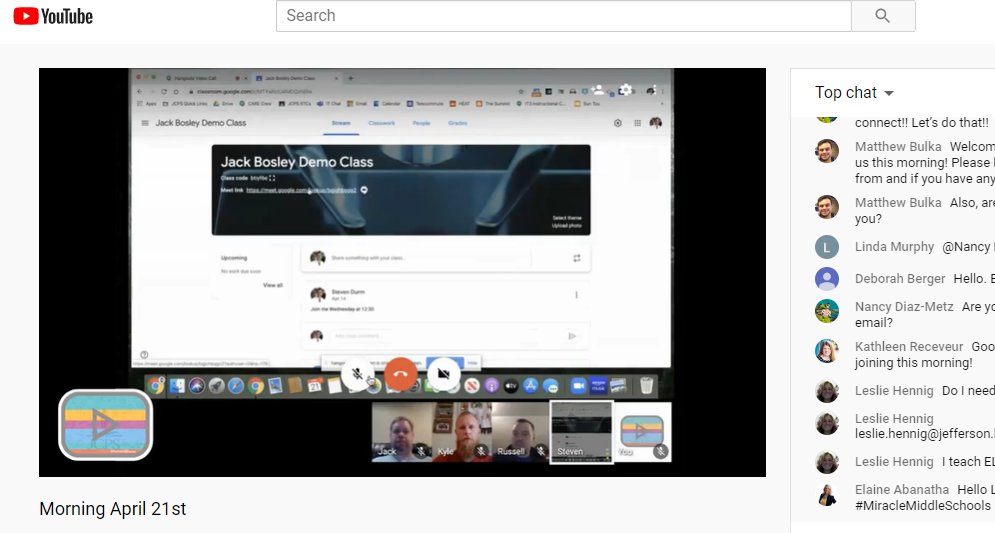This screenshot has width=995, height=533.
Task: Click the Calendar icon in recorded dock
Action: coord(315,385)
